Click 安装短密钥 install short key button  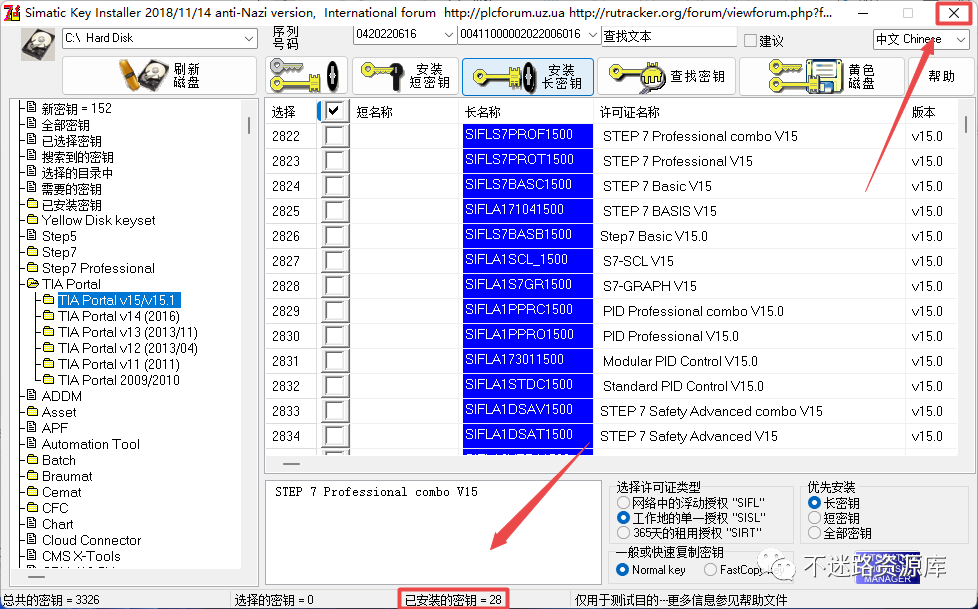pos(405,76)
